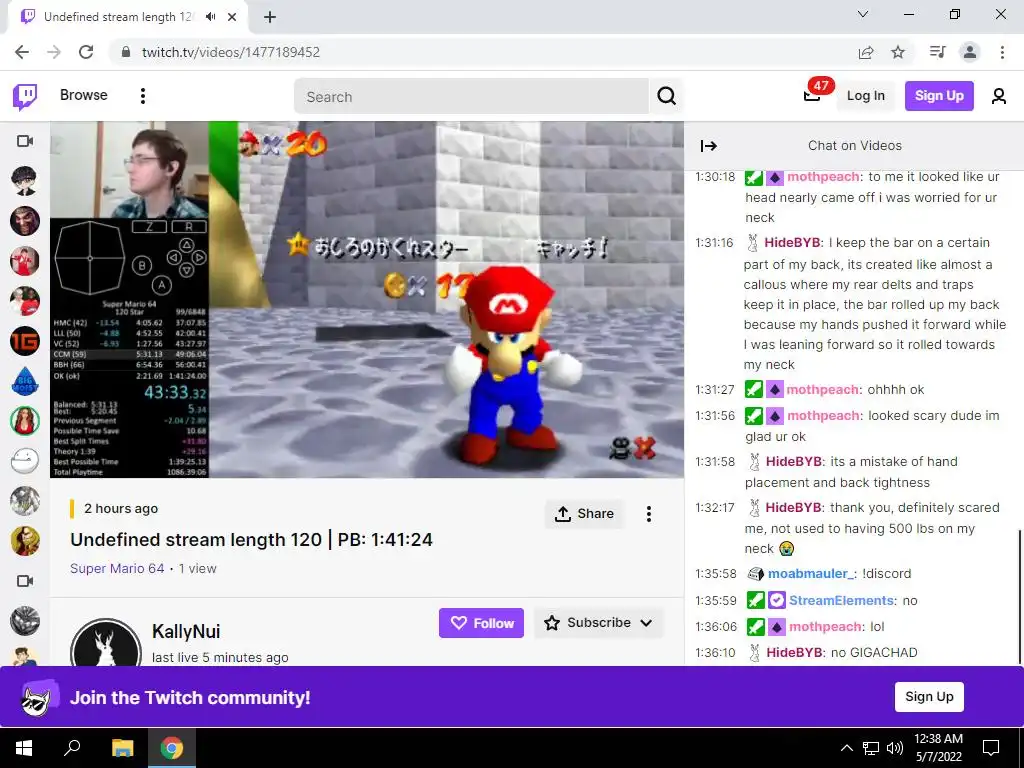Click the lower camera icon in the sidebar
This screenshot has width=1024, height=768.
25,581
